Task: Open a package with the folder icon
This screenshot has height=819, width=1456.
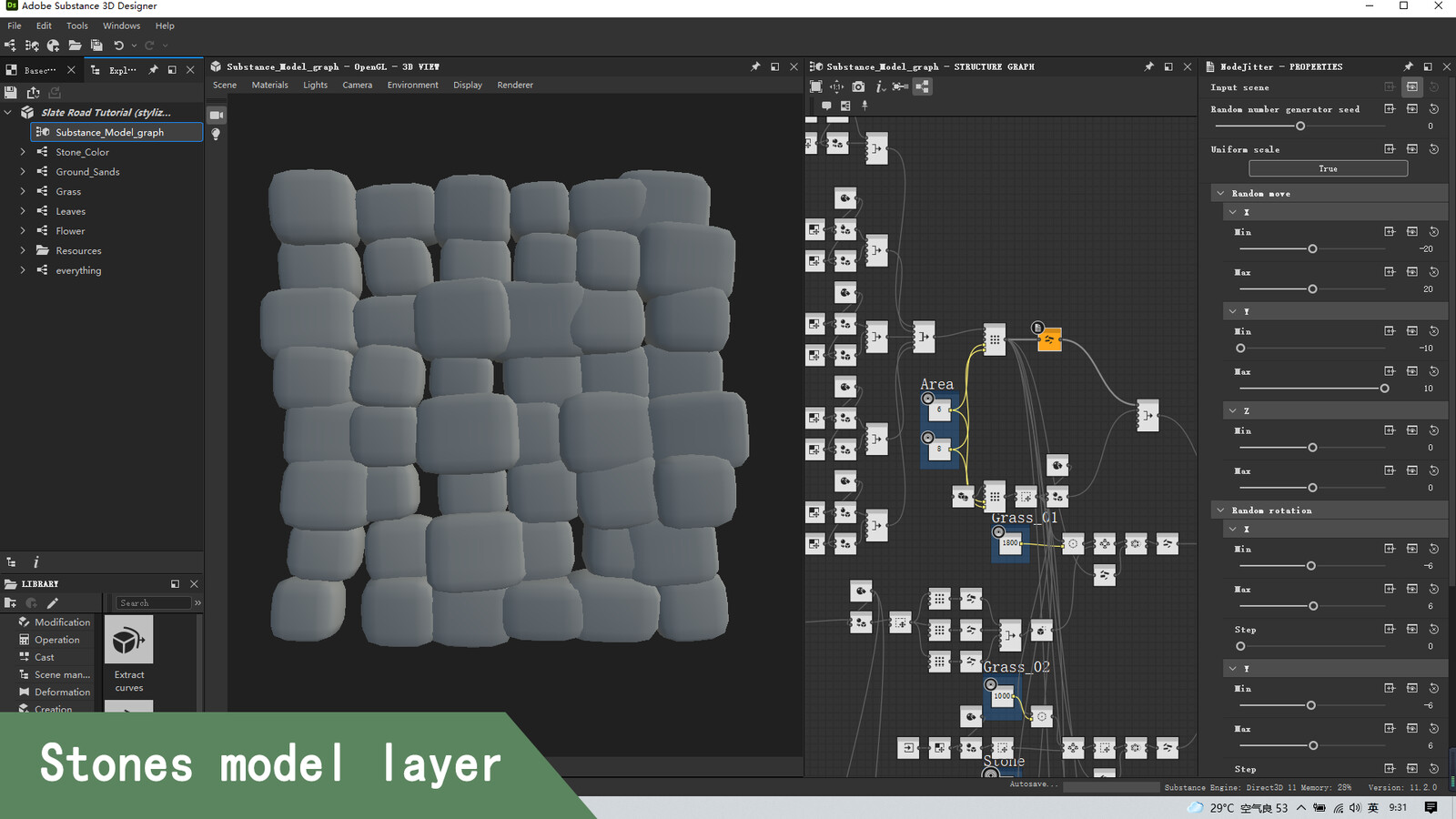Action: pyautogui.click(x=75, y=45)
